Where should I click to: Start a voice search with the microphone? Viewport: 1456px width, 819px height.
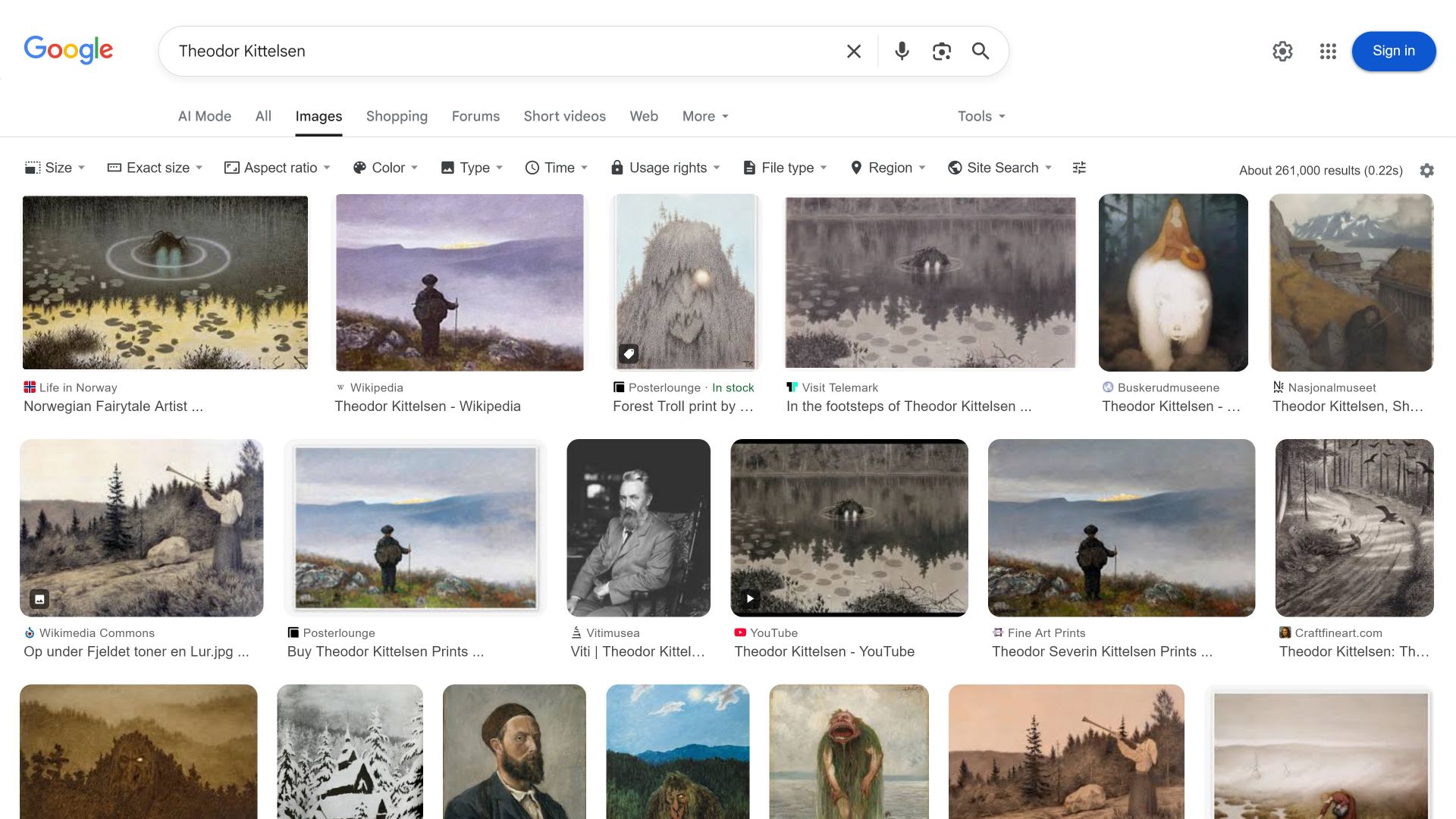click(x=902, y=51)
